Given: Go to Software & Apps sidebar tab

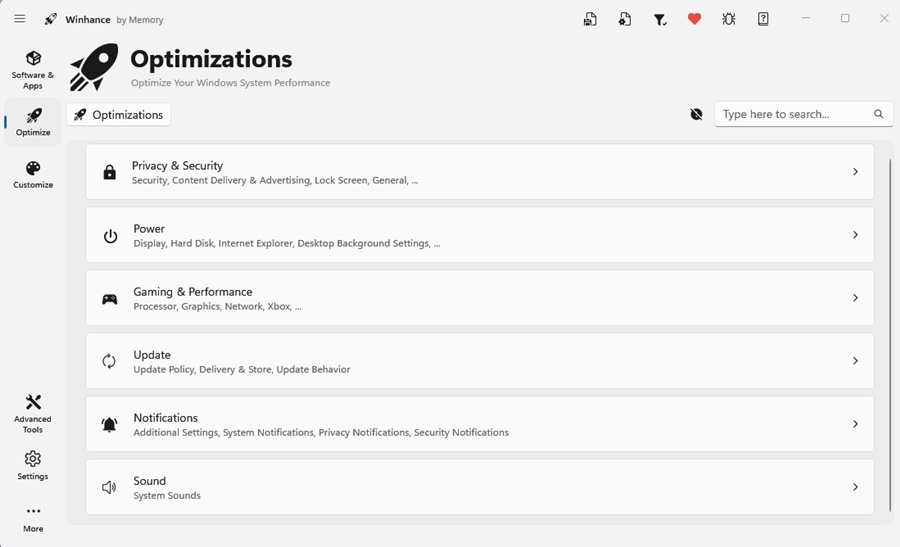Looking at the screenshot, I should (33, 69).
